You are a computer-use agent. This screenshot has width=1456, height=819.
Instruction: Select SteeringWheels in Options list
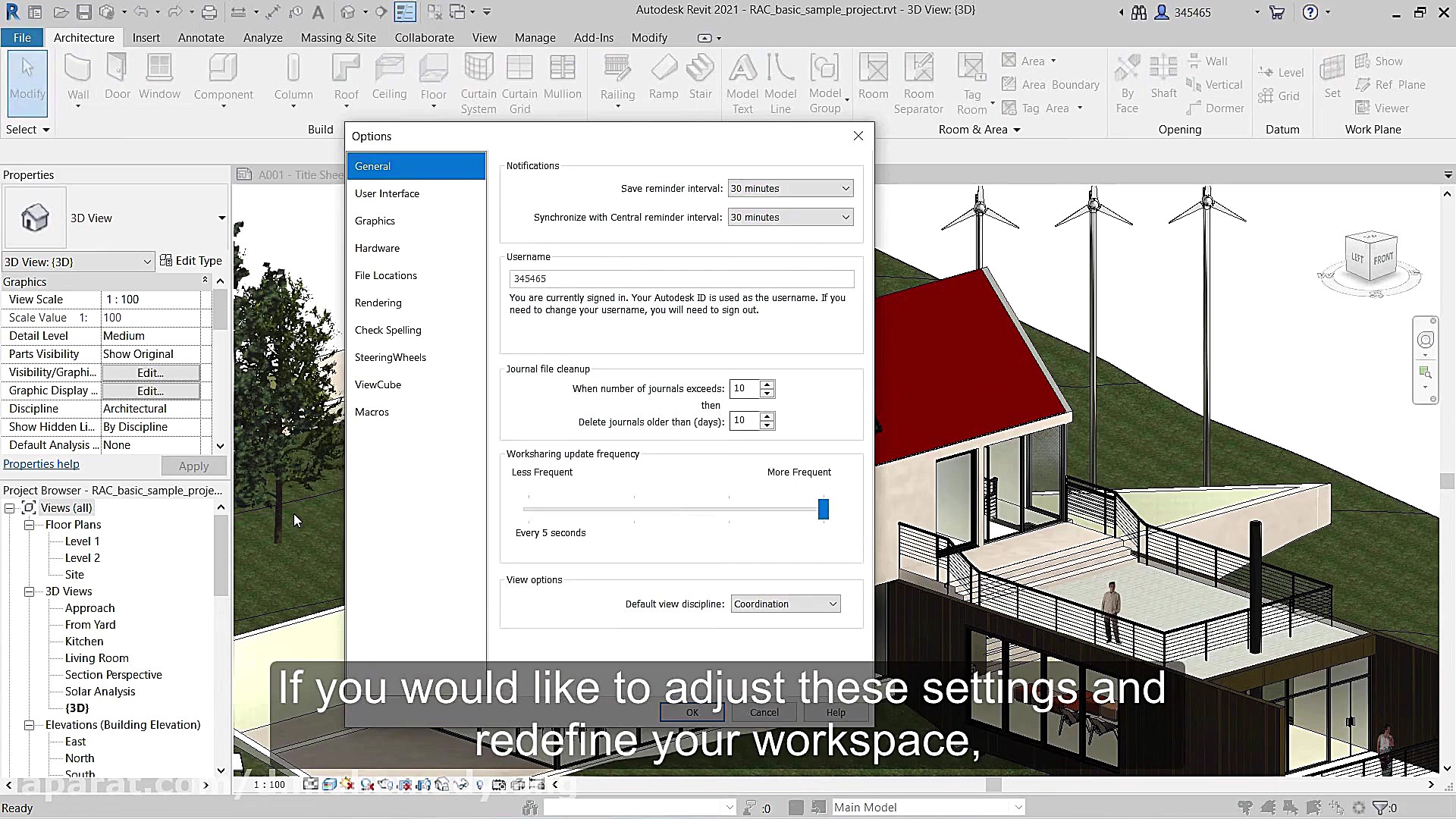(x=416, y=357)
